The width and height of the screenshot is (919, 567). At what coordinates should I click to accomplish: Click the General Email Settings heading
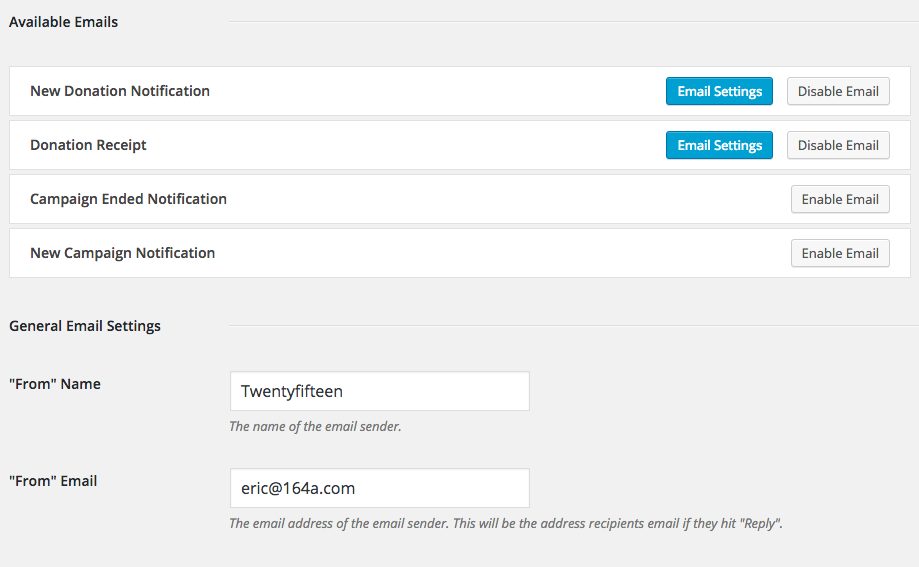pos(85,326)
